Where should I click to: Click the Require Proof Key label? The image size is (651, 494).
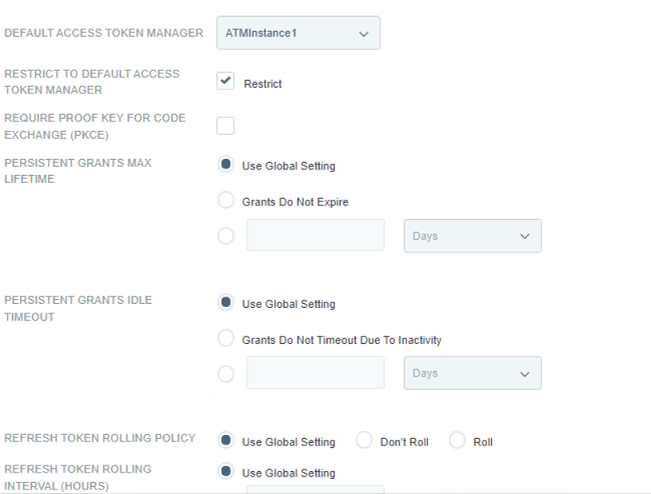(95, 126)
